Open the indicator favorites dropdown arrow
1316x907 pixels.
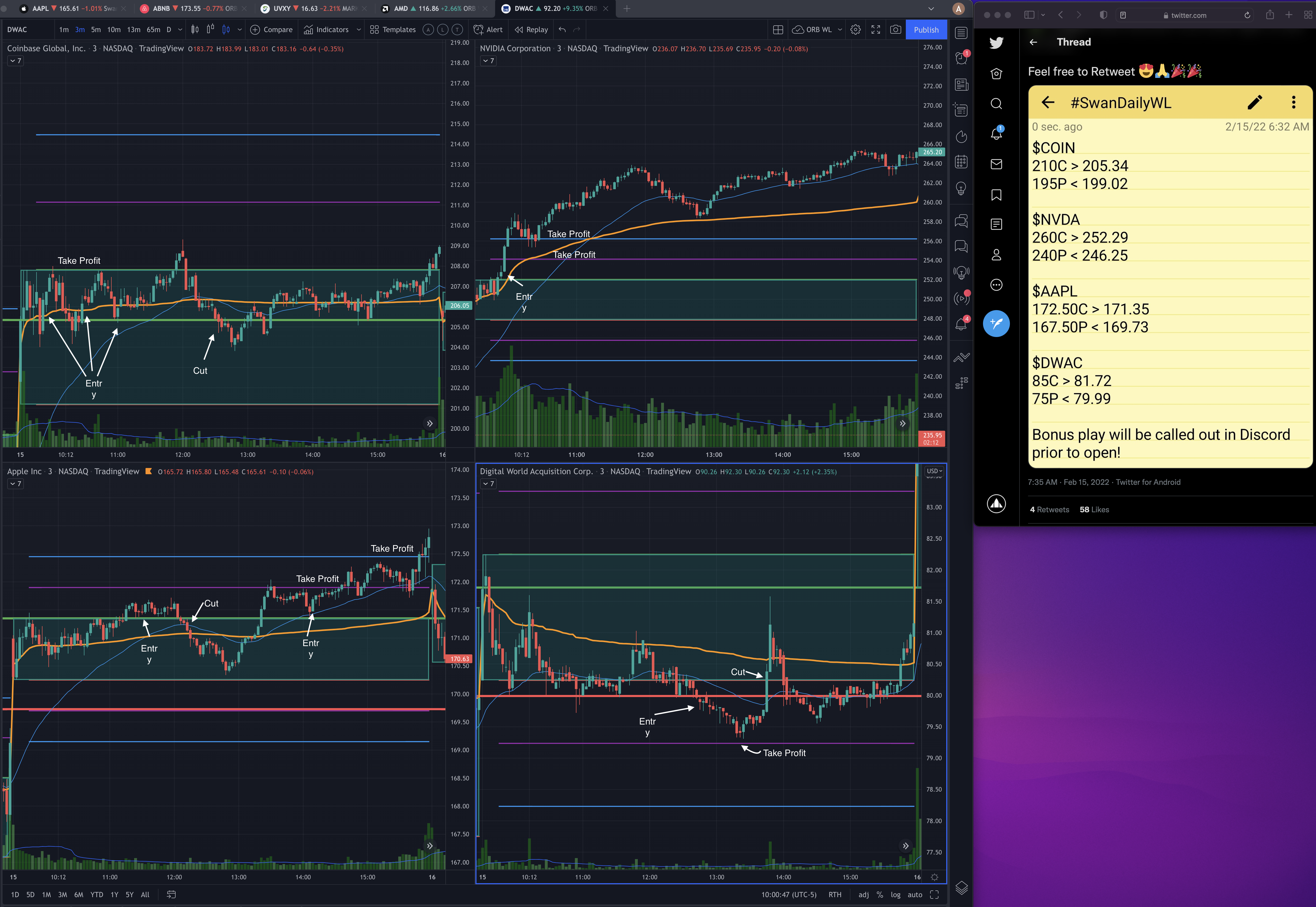(x=359, y=30)
